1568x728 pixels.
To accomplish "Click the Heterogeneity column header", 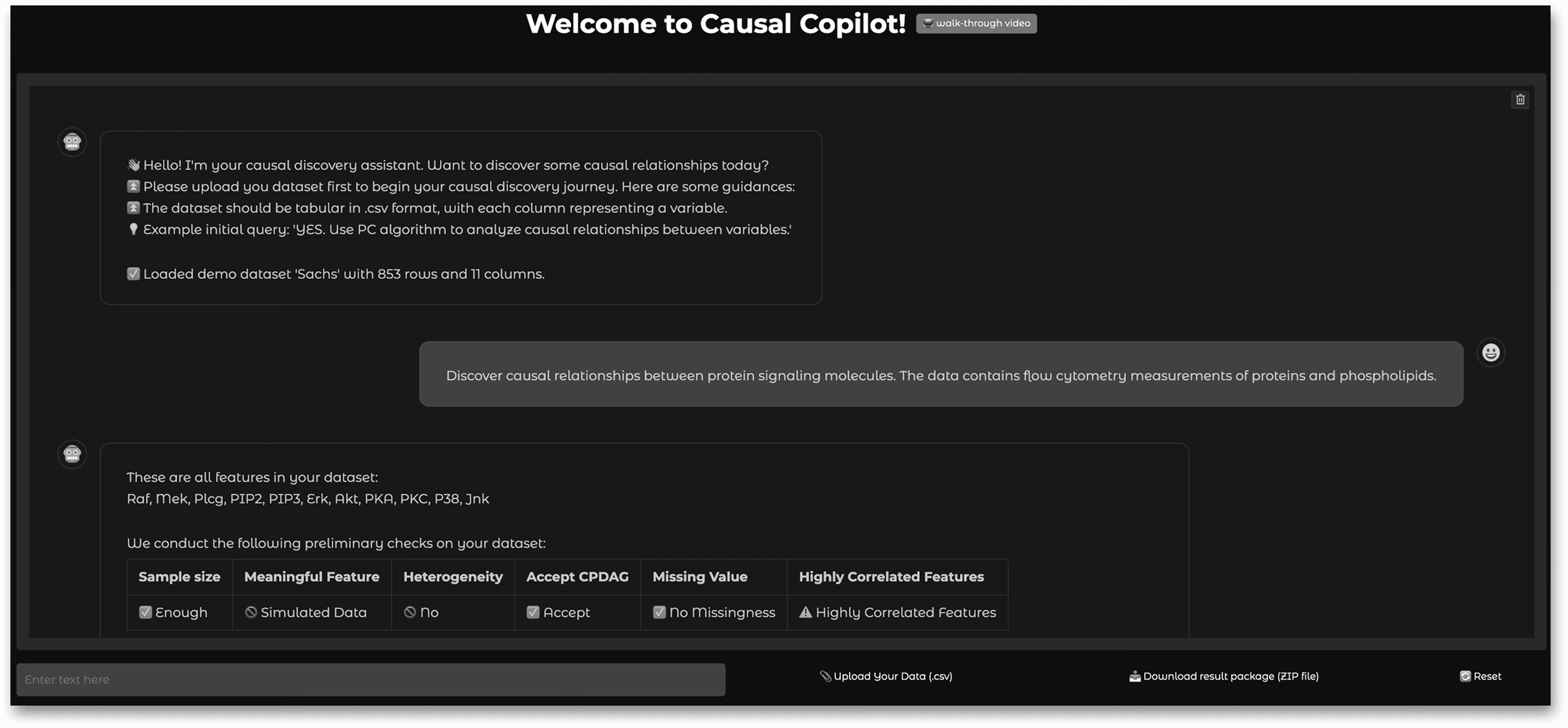I will click(453, 577).
